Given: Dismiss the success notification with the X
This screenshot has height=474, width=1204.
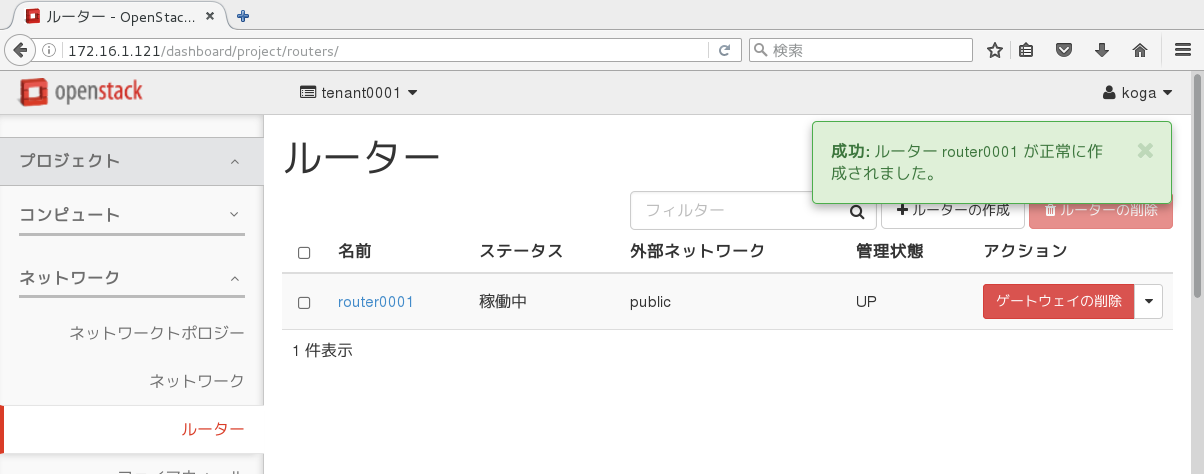Looking at the screenshot, I should point(1145,151).
